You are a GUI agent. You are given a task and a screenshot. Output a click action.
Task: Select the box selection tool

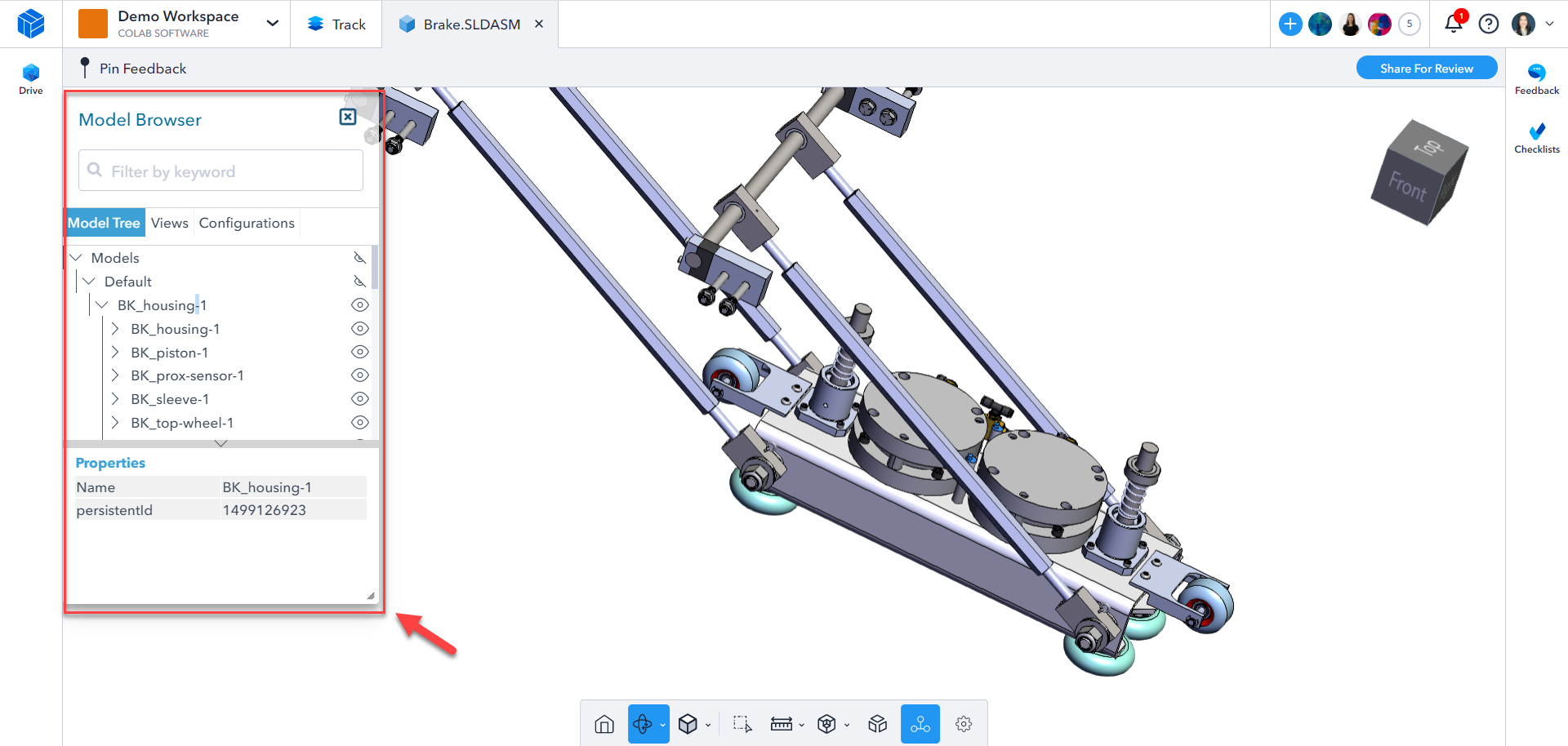coord(742,724)
